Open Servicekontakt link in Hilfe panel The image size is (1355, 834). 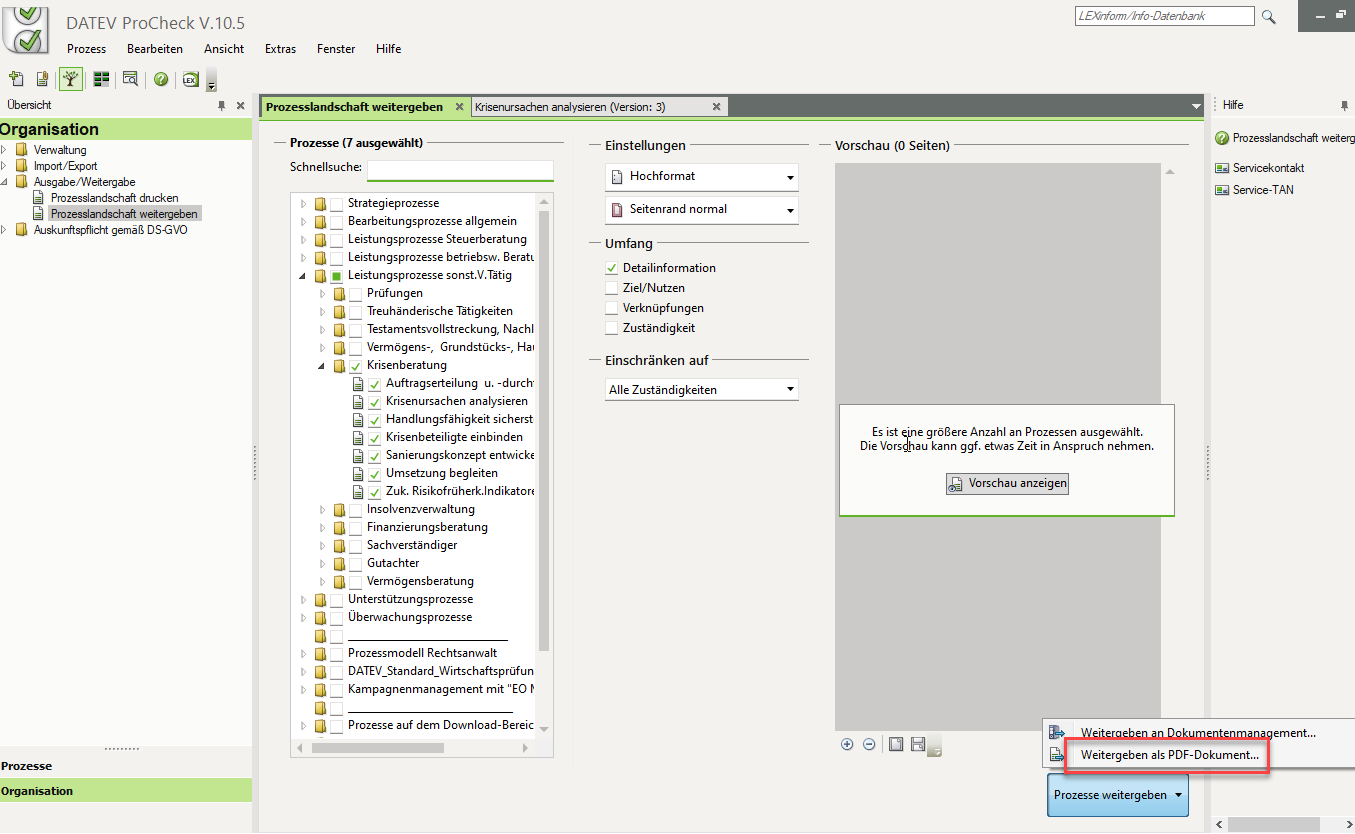tap(1268, 168)
